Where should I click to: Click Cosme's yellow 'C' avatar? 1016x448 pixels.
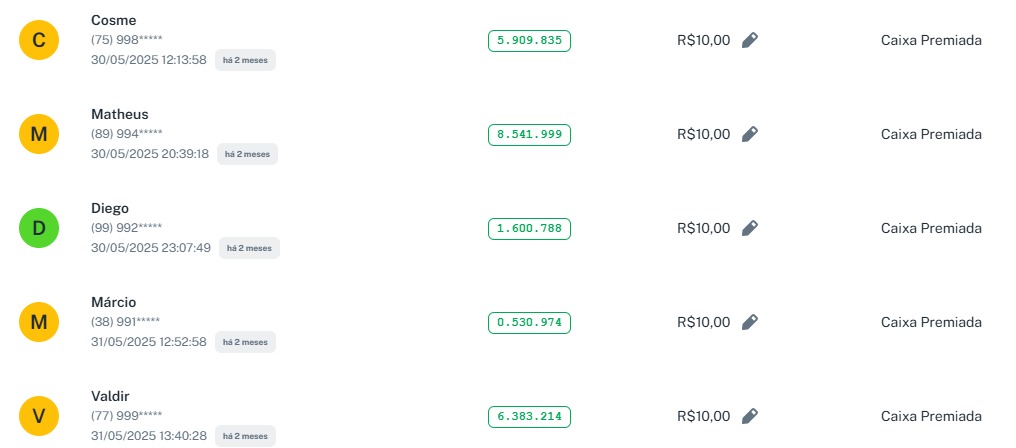[x=39, y=40]
